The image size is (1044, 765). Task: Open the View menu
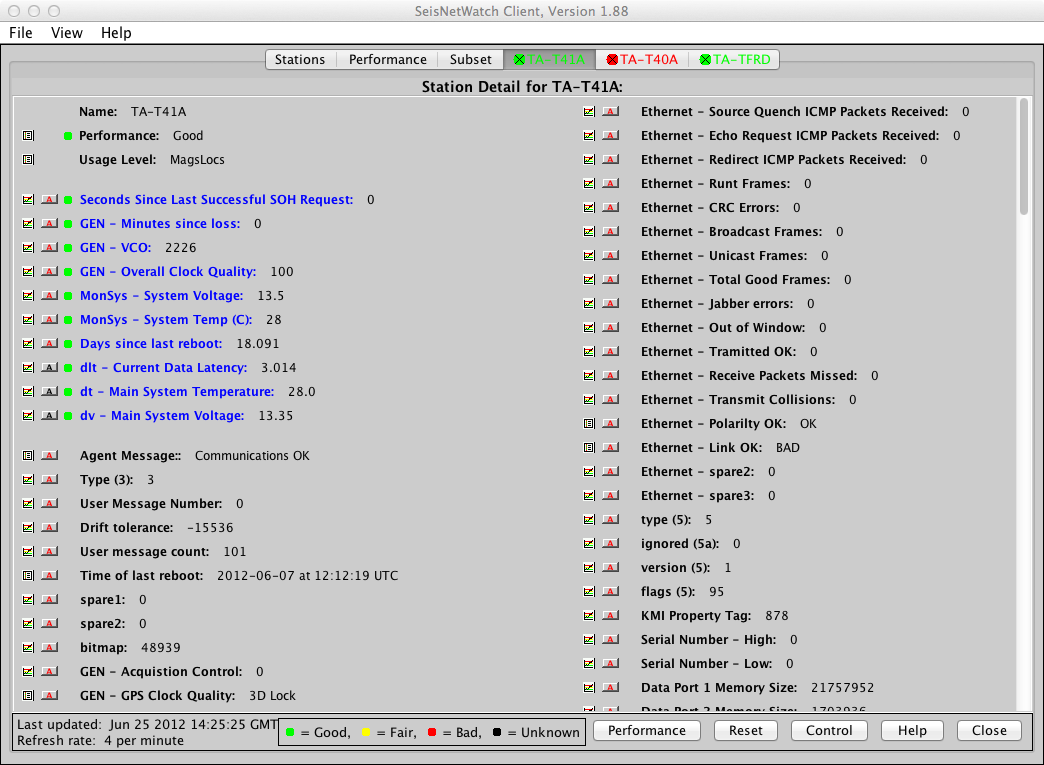67,33
